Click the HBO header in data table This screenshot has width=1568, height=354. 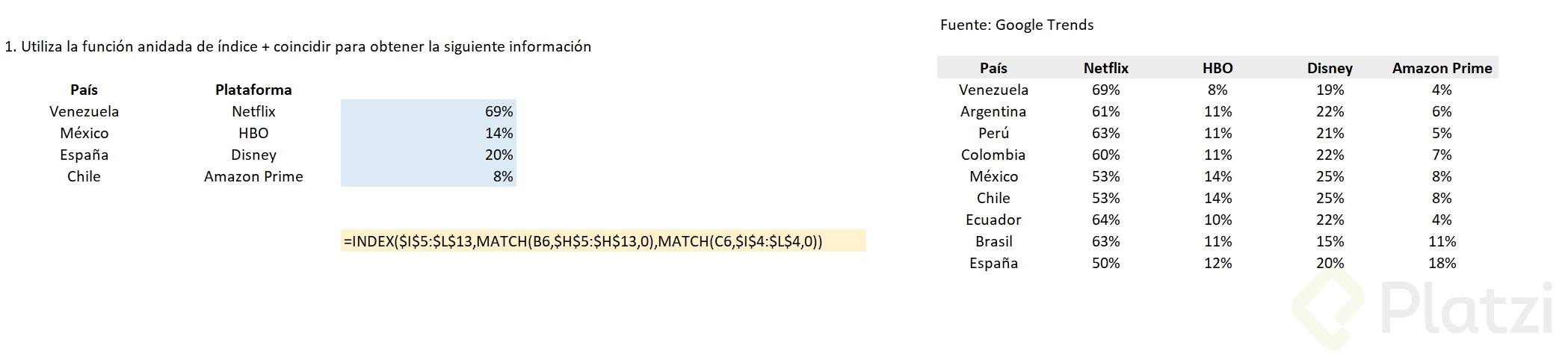pyautogui.click(x=1217, y=68)
